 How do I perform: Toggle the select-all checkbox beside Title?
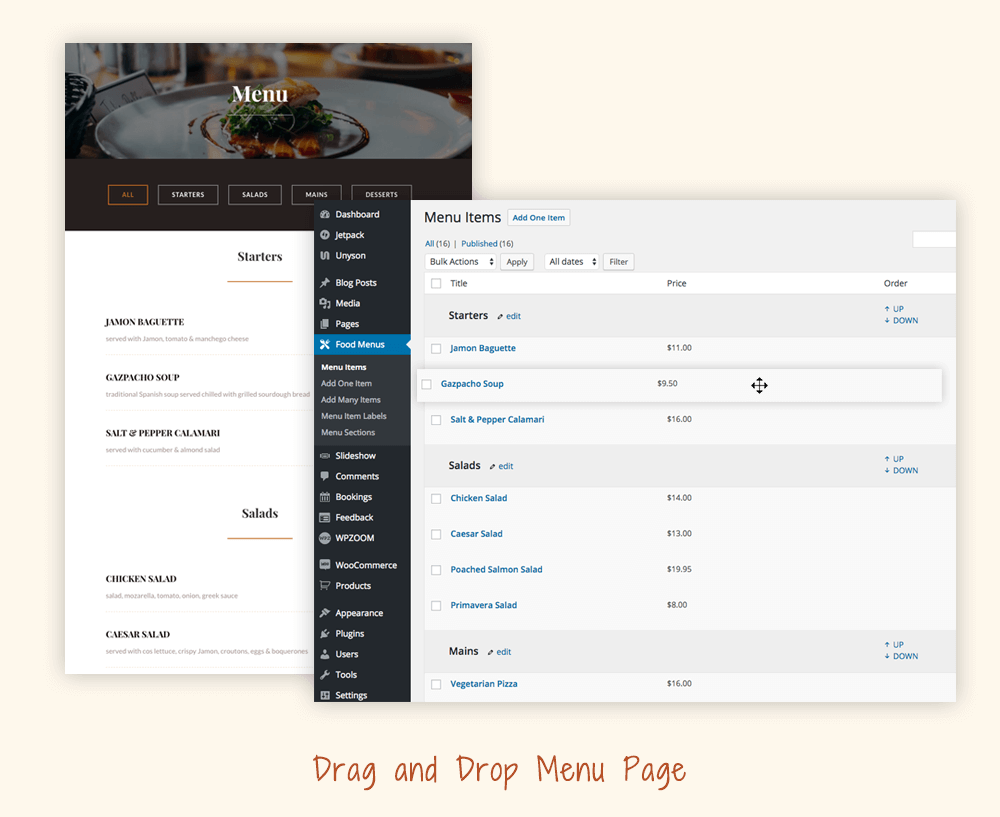(436, 283)
